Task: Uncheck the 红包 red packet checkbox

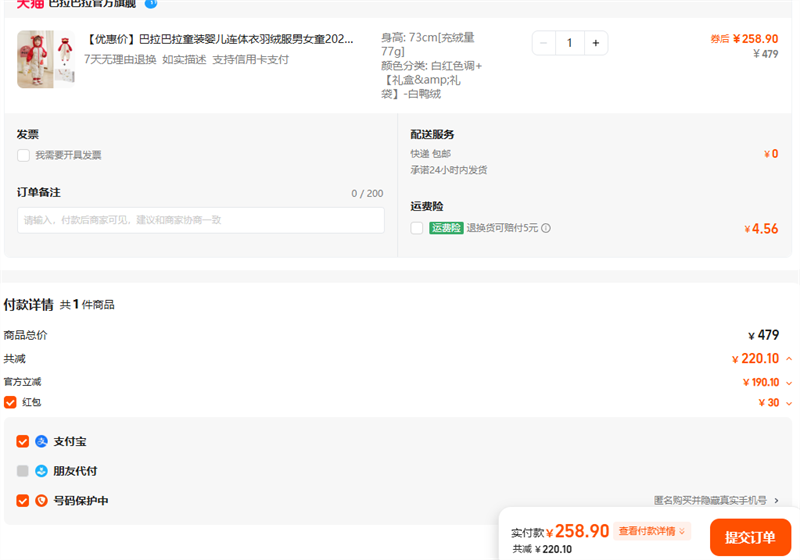Action: point(10,402)
